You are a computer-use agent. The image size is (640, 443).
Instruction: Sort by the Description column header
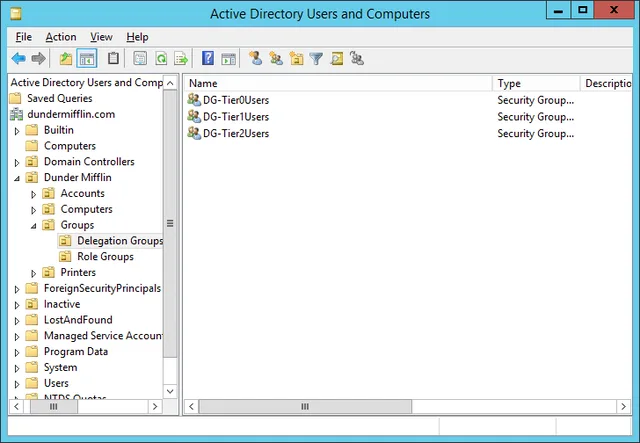pyautogui.click(x=606, y=83)
